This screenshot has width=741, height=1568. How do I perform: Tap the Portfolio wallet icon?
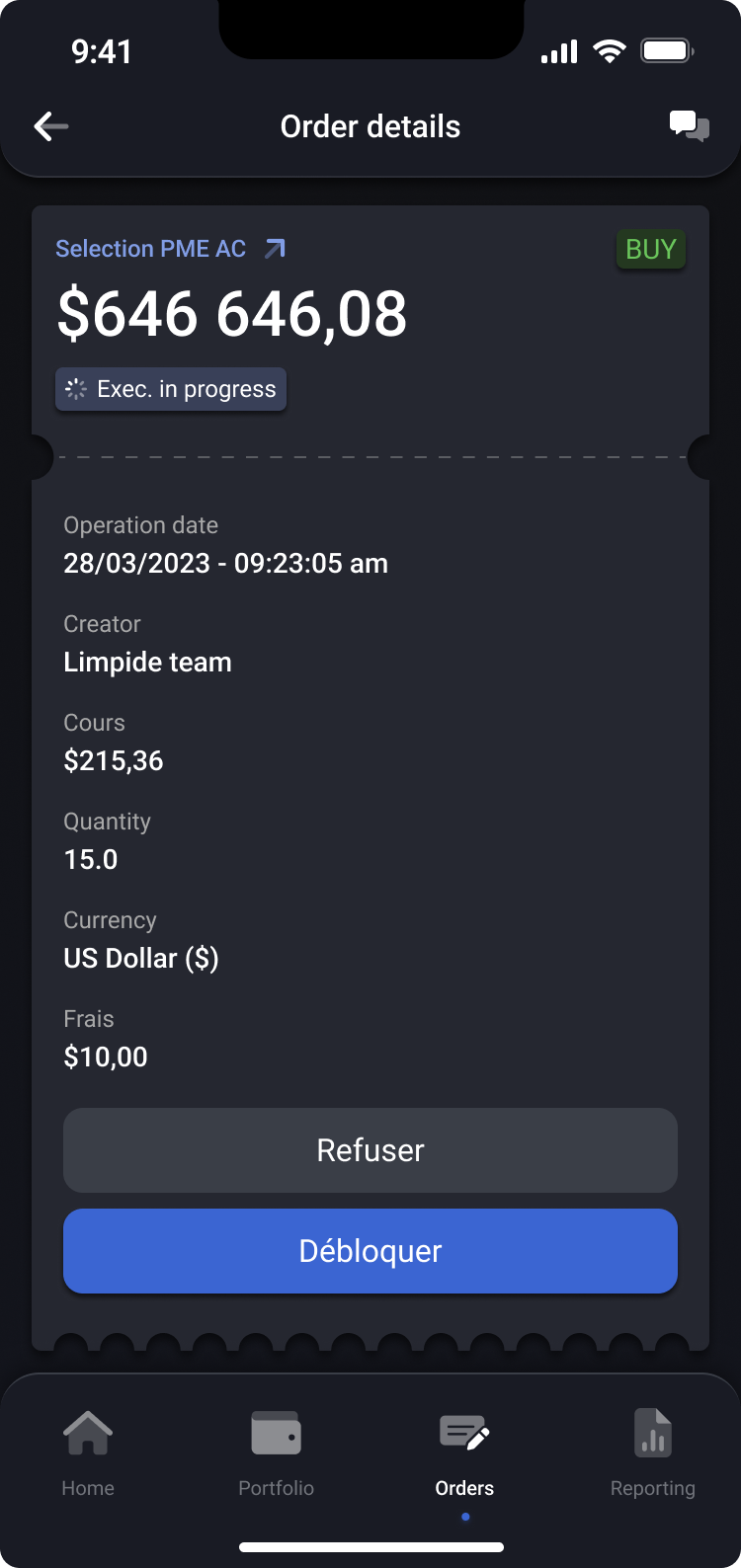point(276,1433)
